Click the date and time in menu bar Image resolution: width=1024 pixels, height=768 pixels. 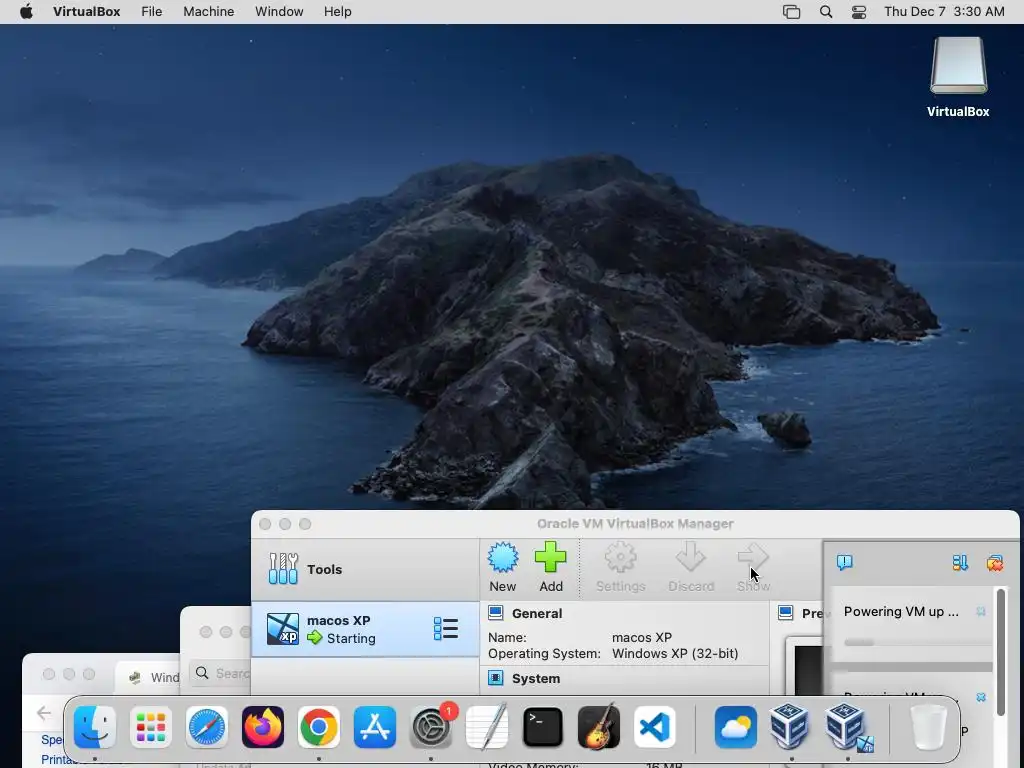click(x=944, y=12)
